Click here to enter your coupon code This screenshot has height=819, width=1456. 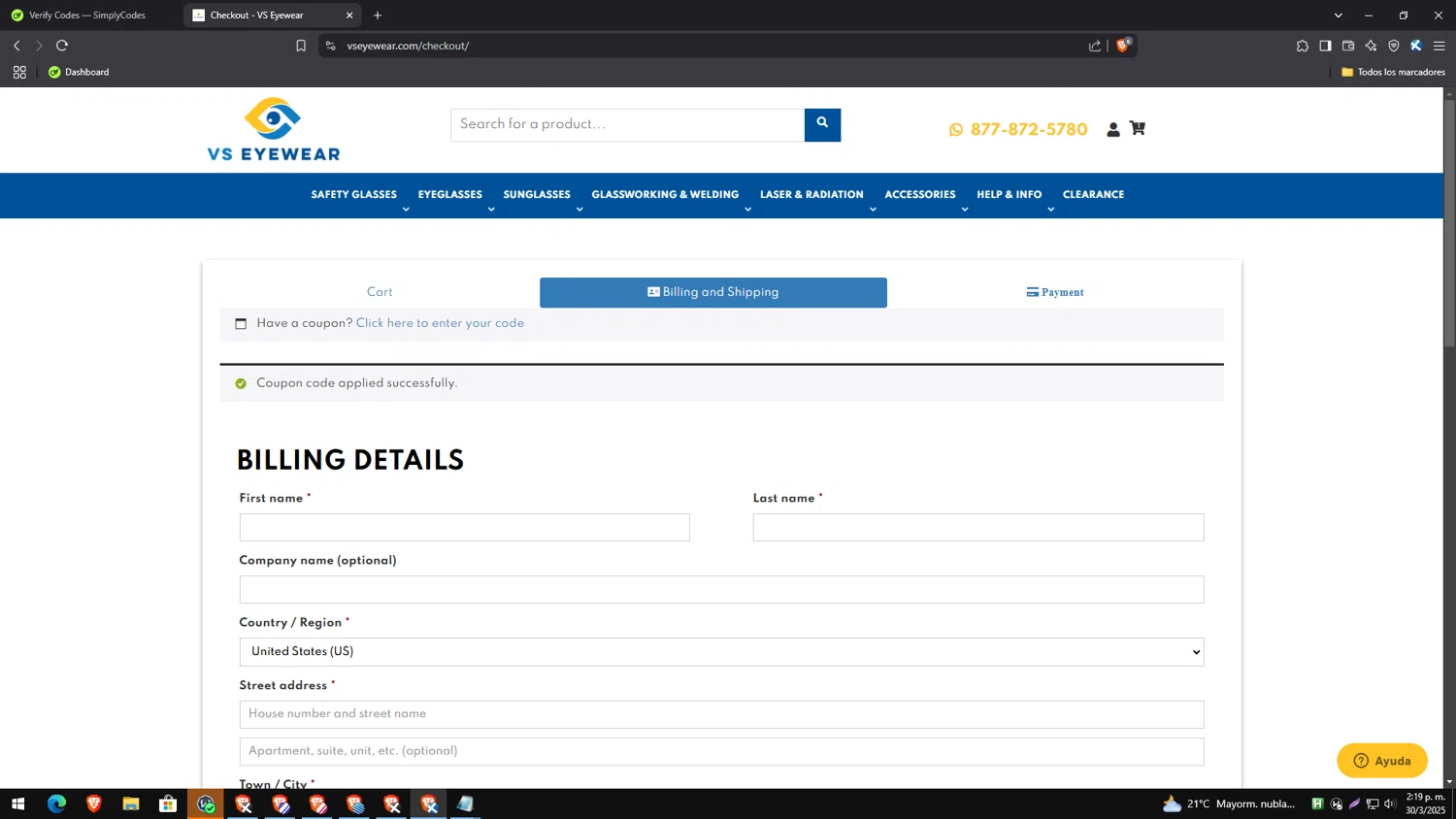440,324
